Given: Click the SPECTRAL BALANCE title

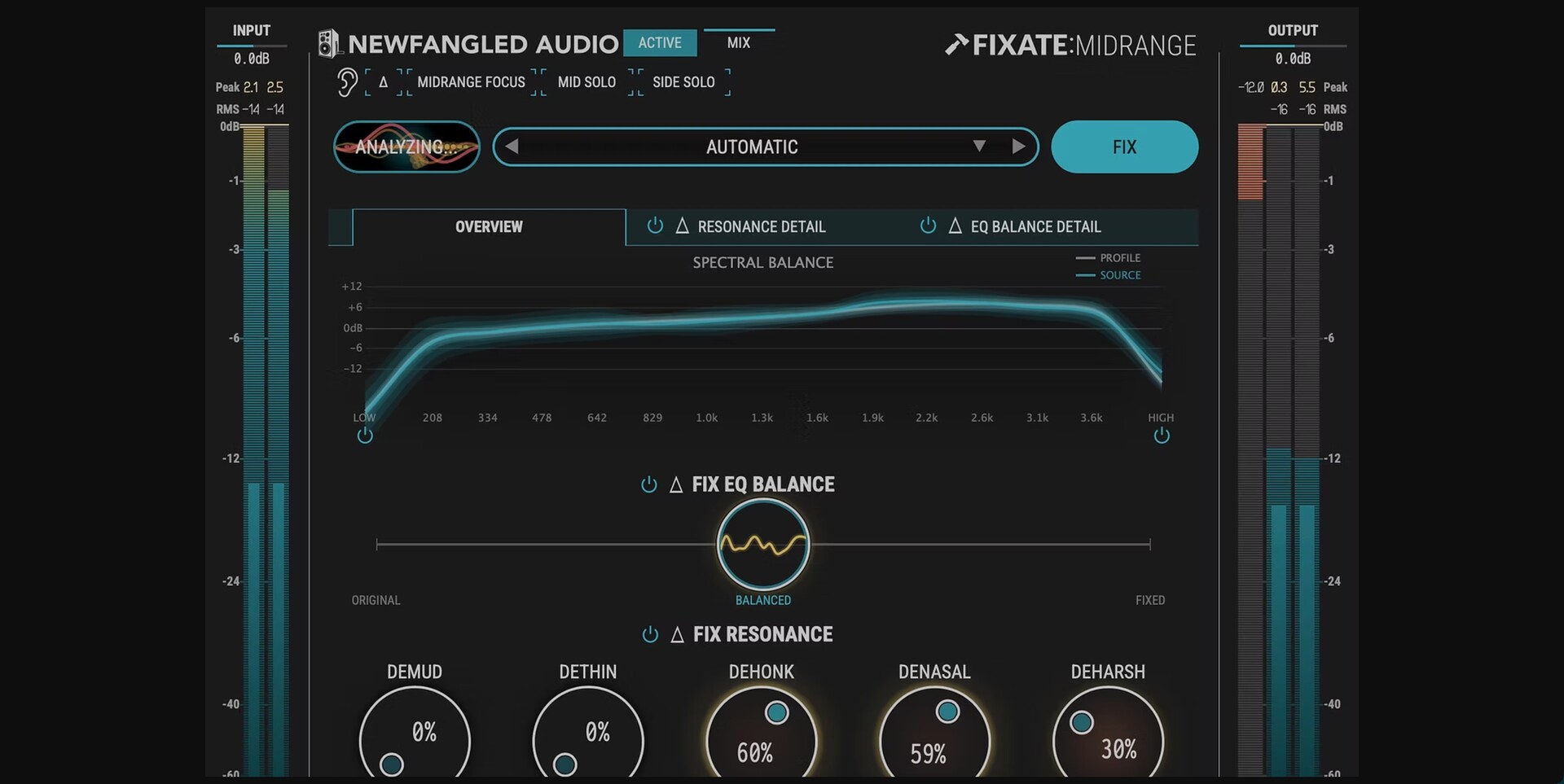Looking at the screenshot, I should pos(763,262).
